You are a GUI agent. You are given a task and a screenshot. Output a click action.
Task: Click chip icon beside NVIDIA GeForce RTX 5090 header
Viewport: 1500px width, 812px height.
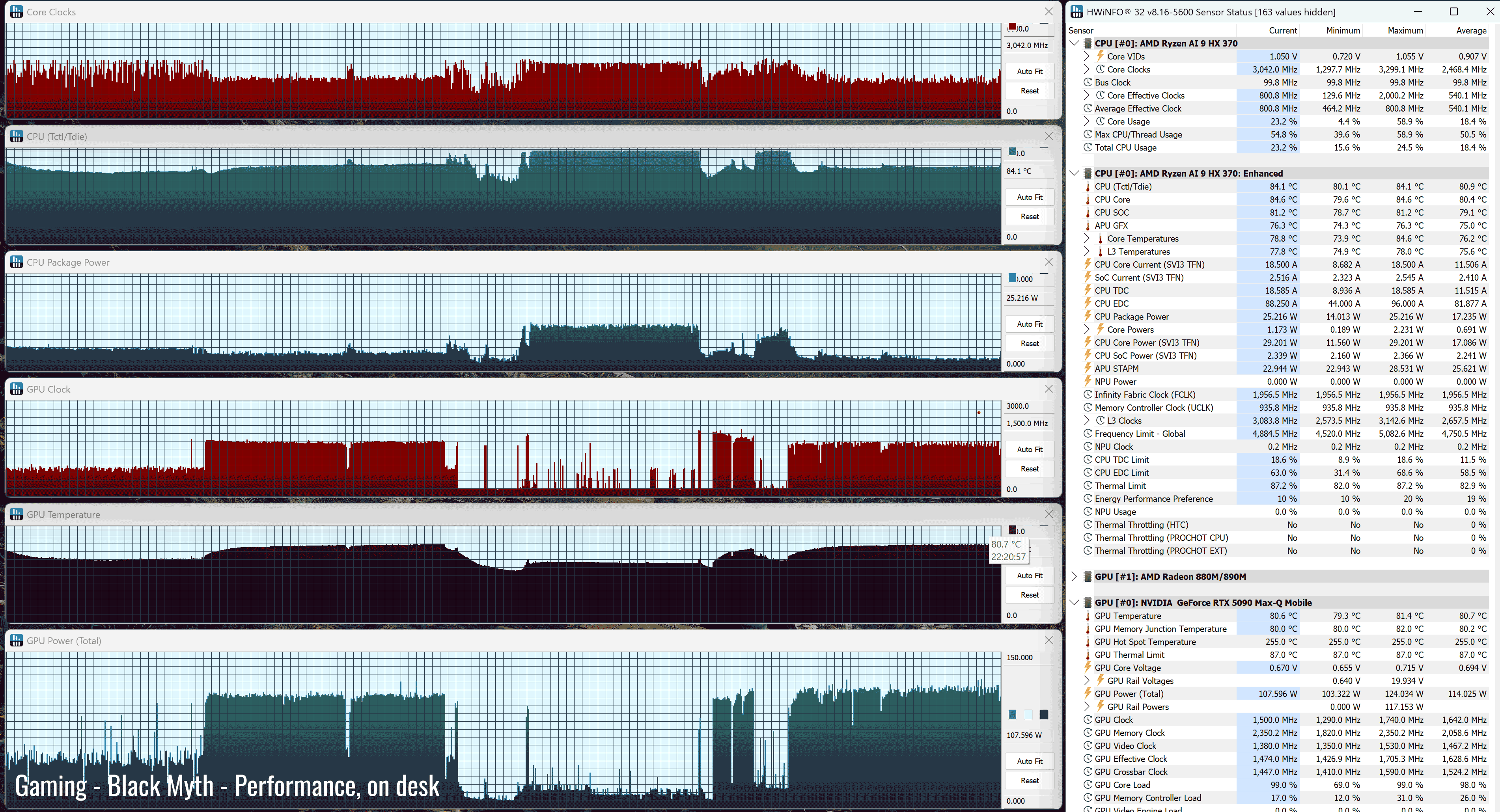tap(1087, 602)
